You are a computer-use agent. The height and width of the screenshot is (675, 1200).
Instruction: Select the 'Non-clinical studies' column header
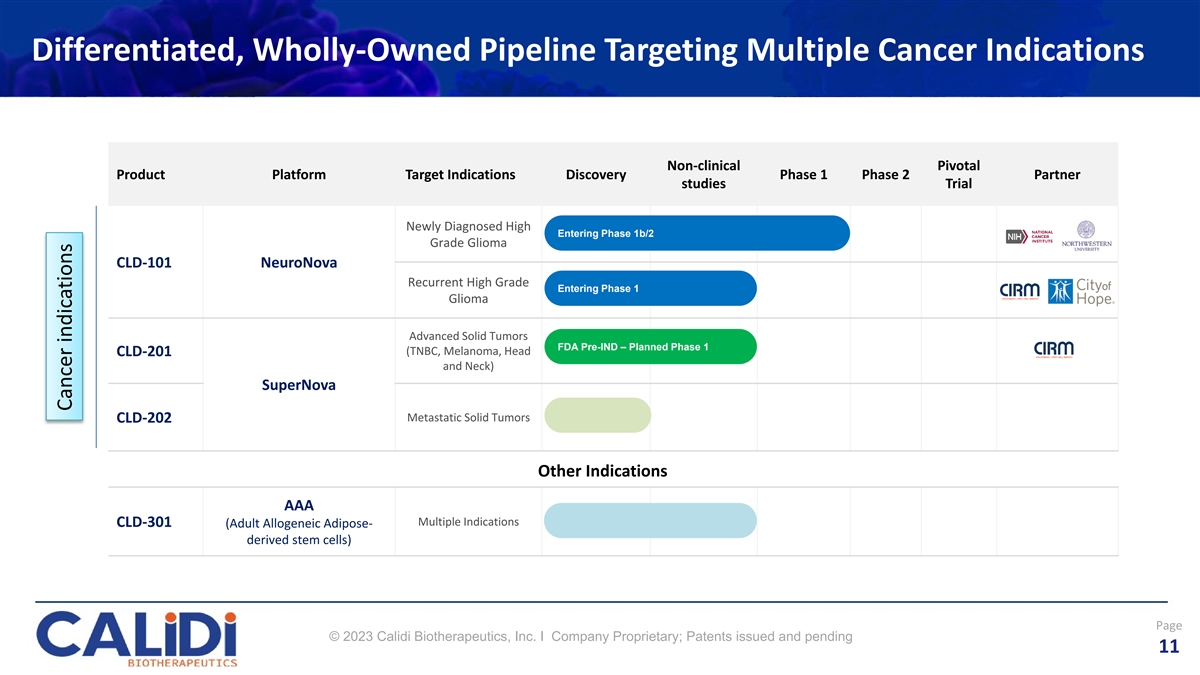pos(703,174)
